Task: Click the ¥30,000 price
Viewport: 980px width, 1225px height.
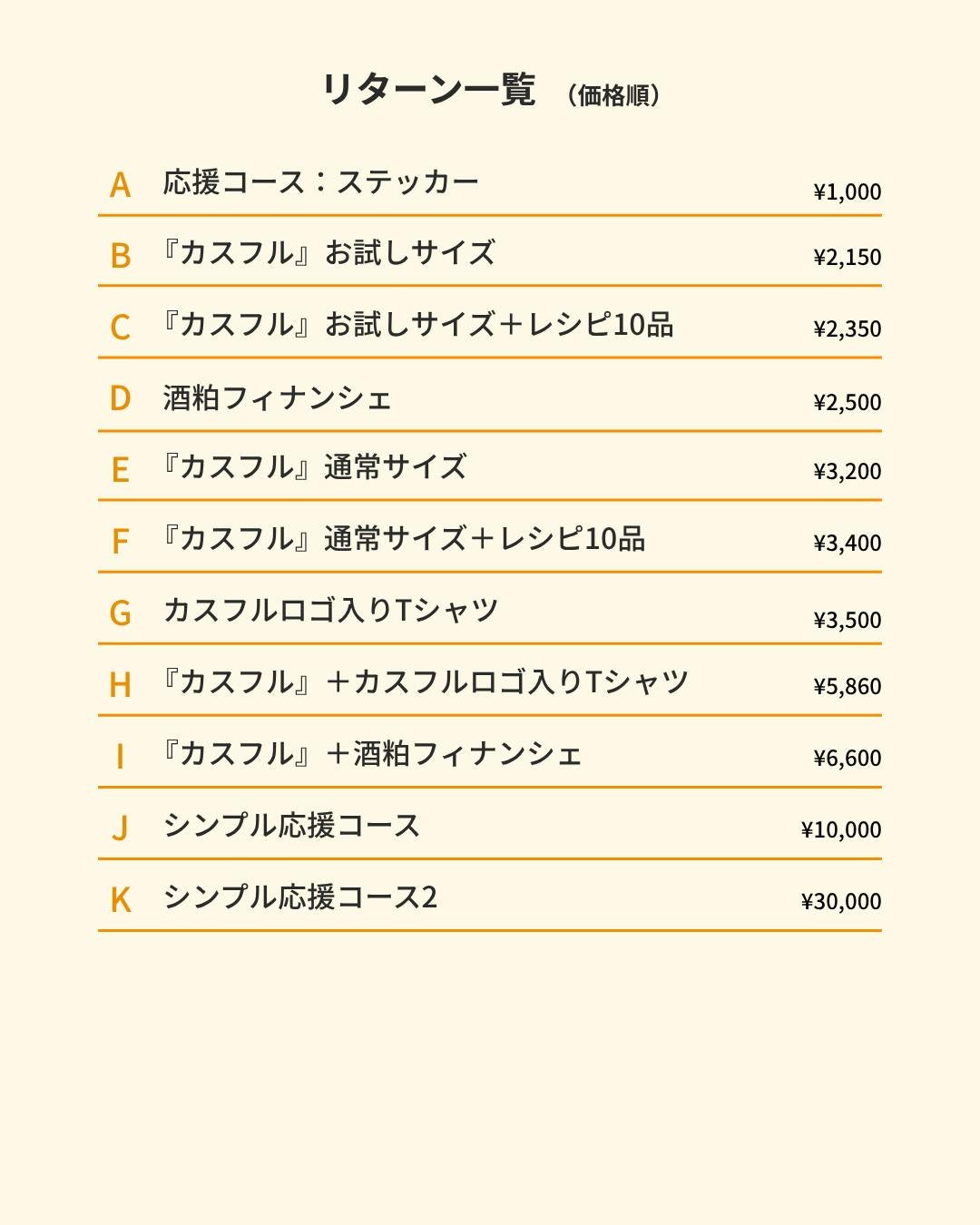Action: tap(840, 902)
